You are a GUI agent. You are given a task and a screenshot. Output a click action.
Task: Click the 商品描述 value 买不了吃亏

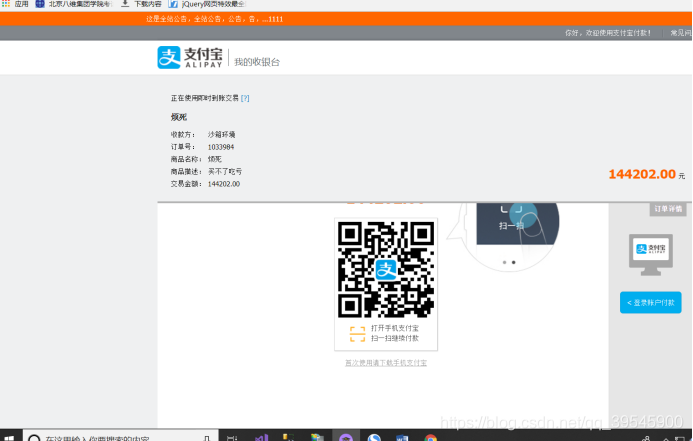(x=225, y=172)
